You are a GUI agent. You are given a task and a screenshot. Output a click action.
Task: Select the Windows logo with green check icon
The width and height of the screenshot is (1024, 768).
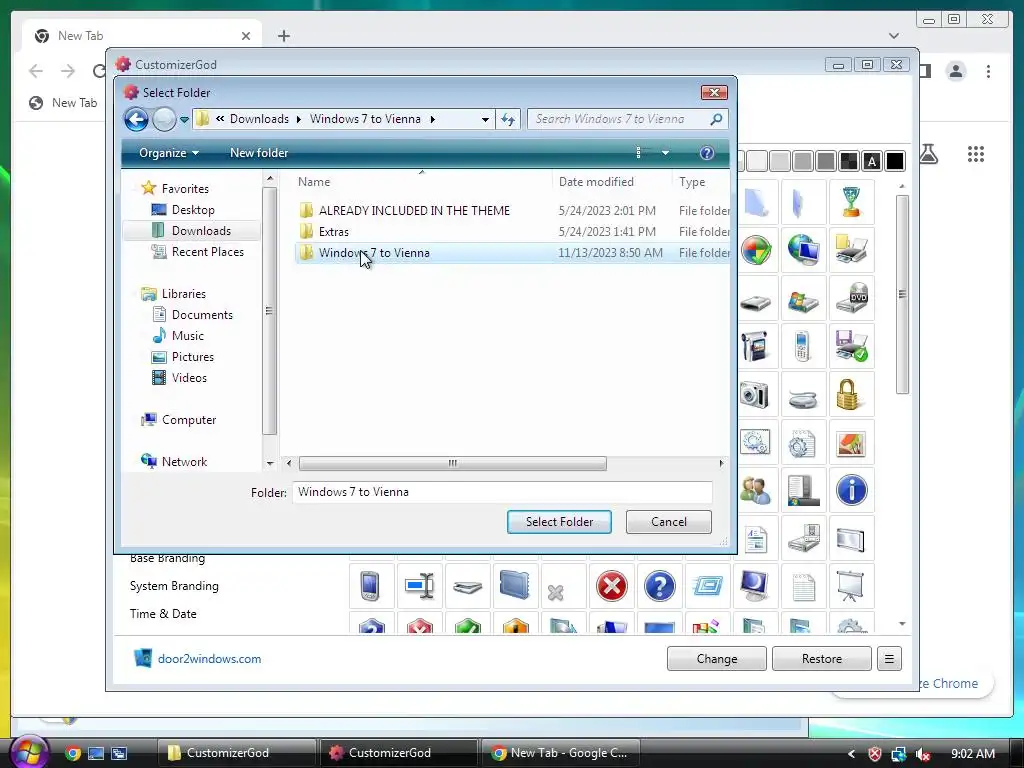tap(756, 250)
